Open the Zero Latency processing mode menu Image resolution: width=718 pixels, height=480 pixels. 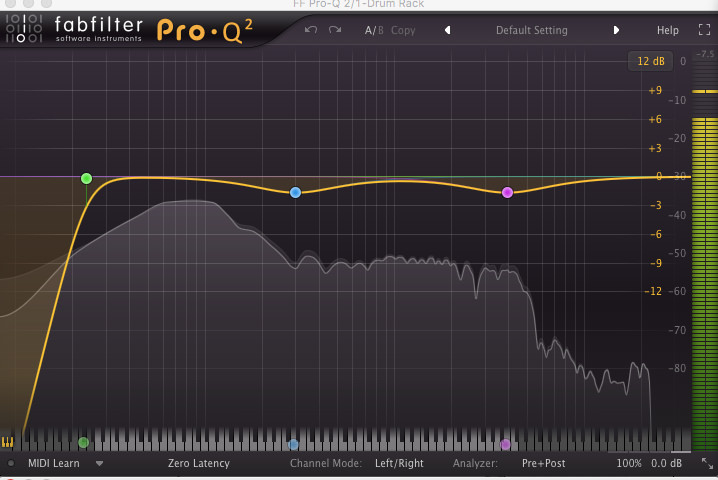click(199, 464)
